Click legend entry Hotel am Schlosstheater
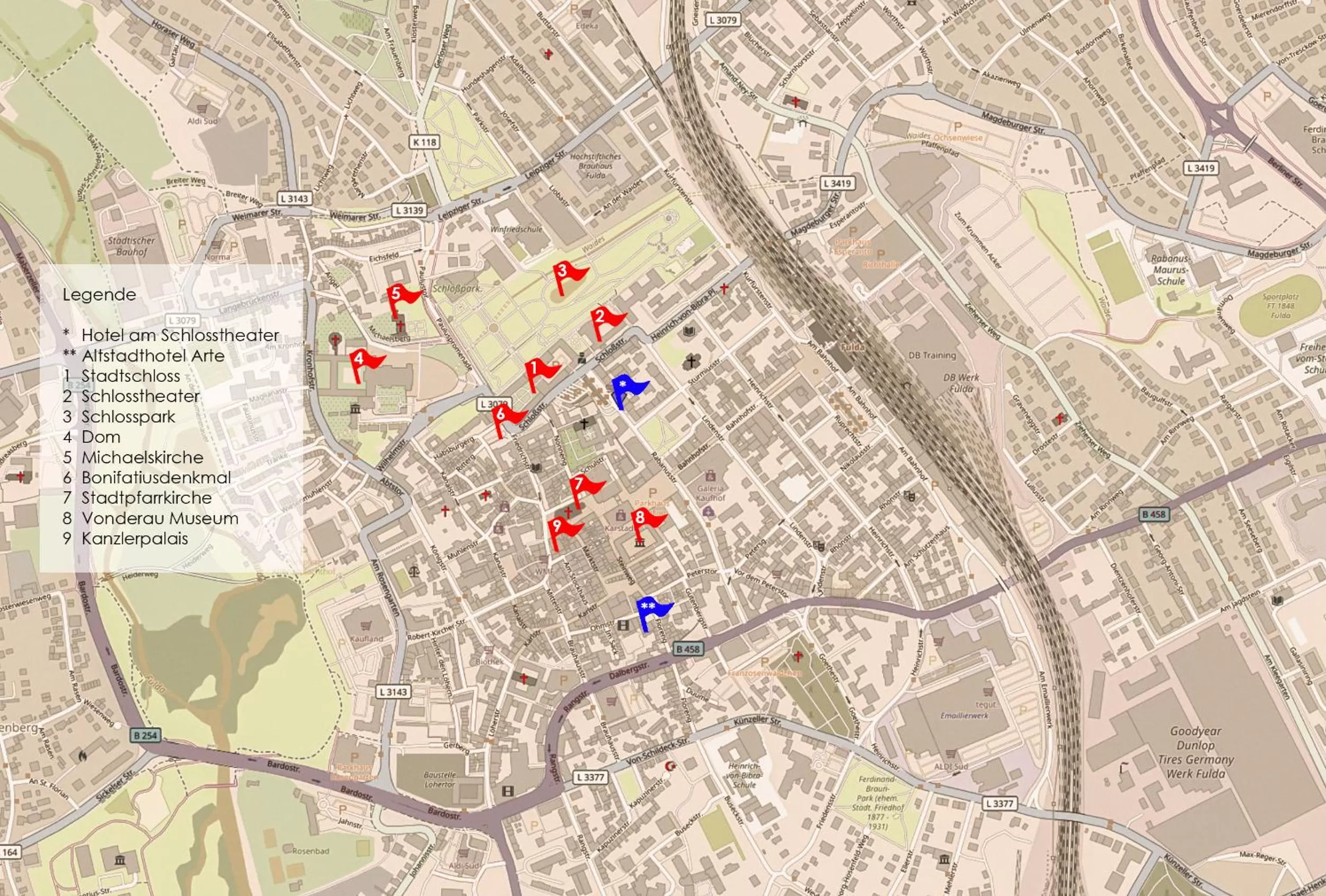1326x896 pixels. pos(180,335)
